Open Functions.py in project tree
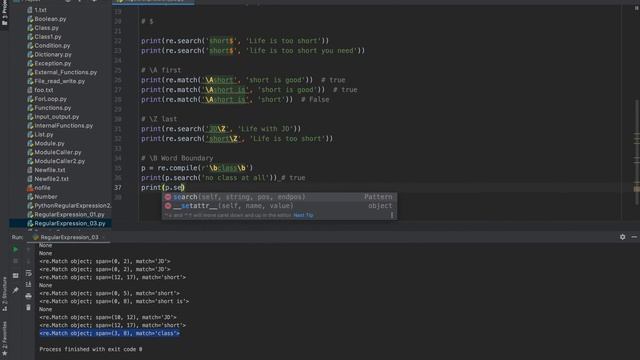The image size is (640, 360). pyautogui.click(x=53, y=108)
